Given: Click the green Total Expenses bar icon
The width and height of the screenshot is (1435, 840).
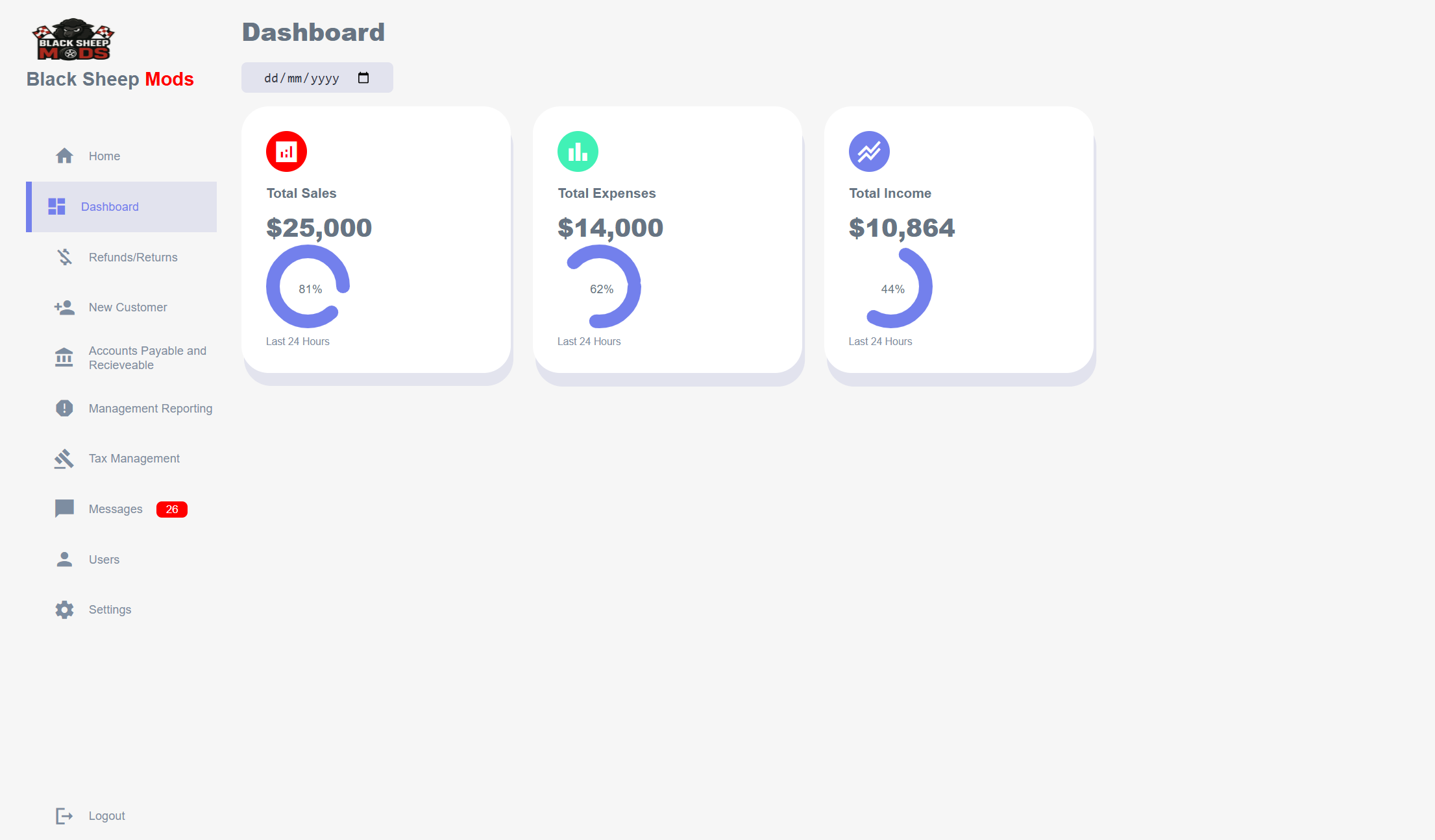Looking at the screenshot, I should [x=578, y=152].
